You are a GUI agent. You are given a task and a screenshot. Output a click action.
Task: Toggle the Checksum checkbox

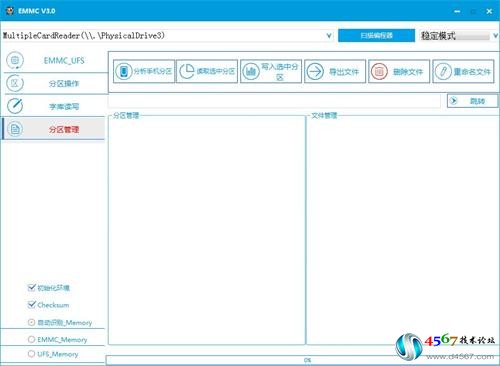pyautogui.click(x=32, y=304)
